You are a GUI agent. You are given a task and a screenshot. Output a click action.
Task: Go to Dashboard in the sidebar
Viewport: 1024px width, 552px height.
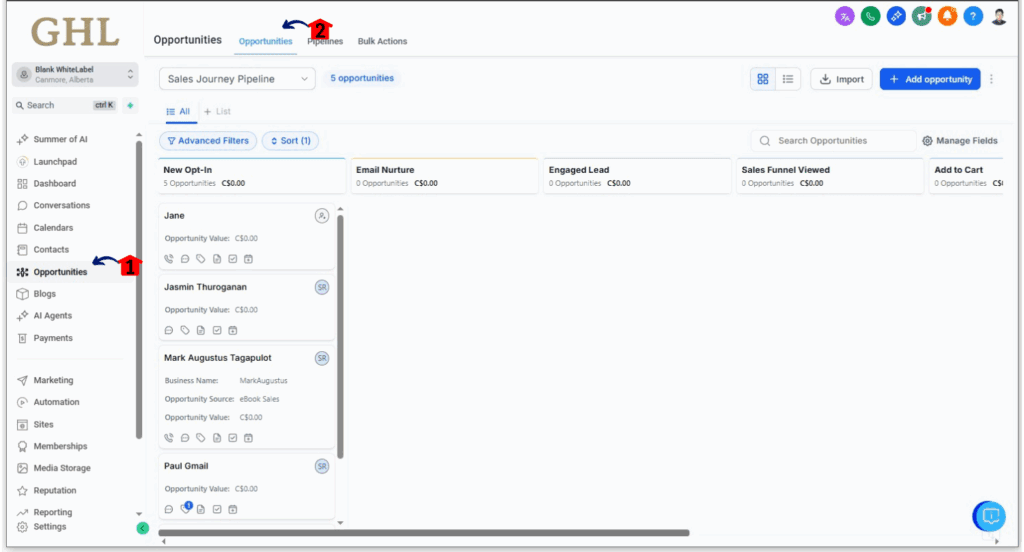coord(54,184)
